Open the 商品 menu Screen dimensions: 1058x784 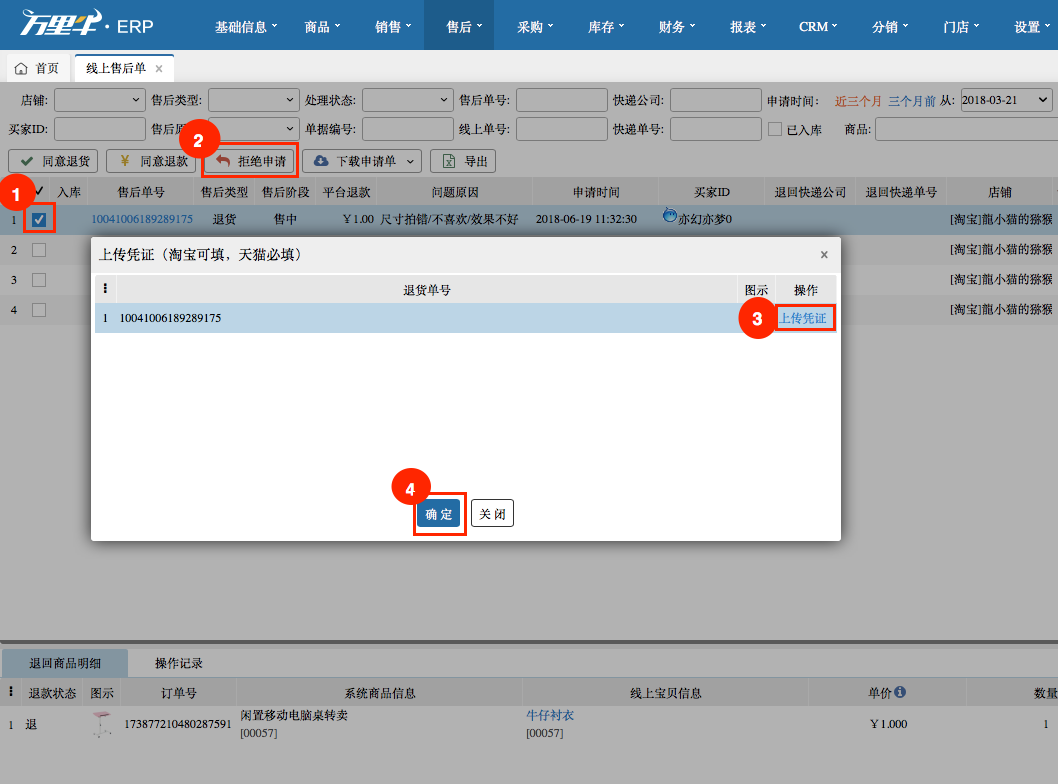point(322,26)
